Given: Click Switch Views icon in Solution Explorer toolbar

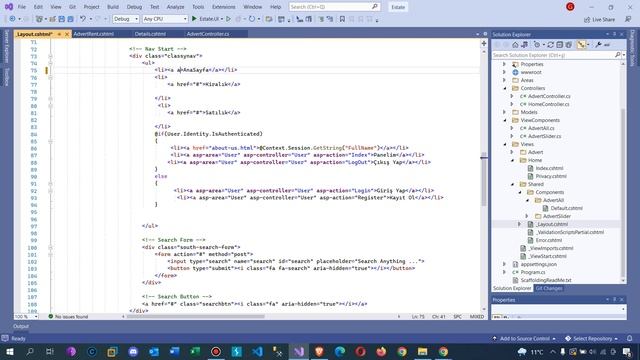Looking at the screenshot, I should click(x=524, y=45).
